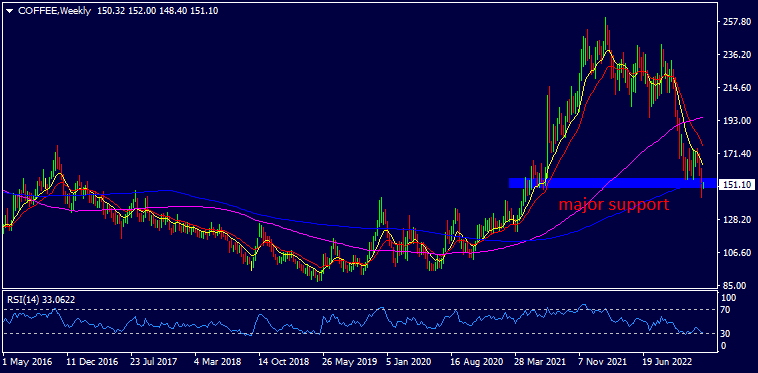Click the 11 Dec 2016 date label
Screen dimensions: 758x373
[92, 361]
